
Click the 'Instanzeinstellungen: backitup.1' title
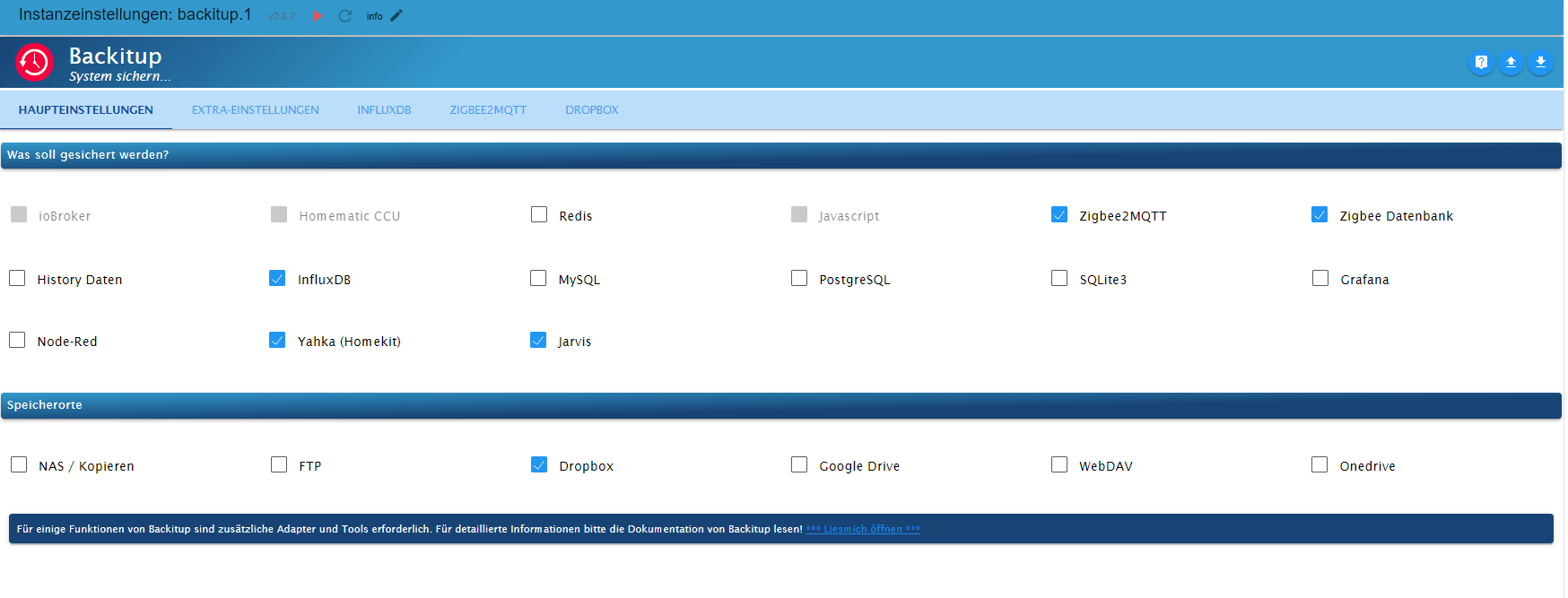pyautogui.click(x=135, y=14)
